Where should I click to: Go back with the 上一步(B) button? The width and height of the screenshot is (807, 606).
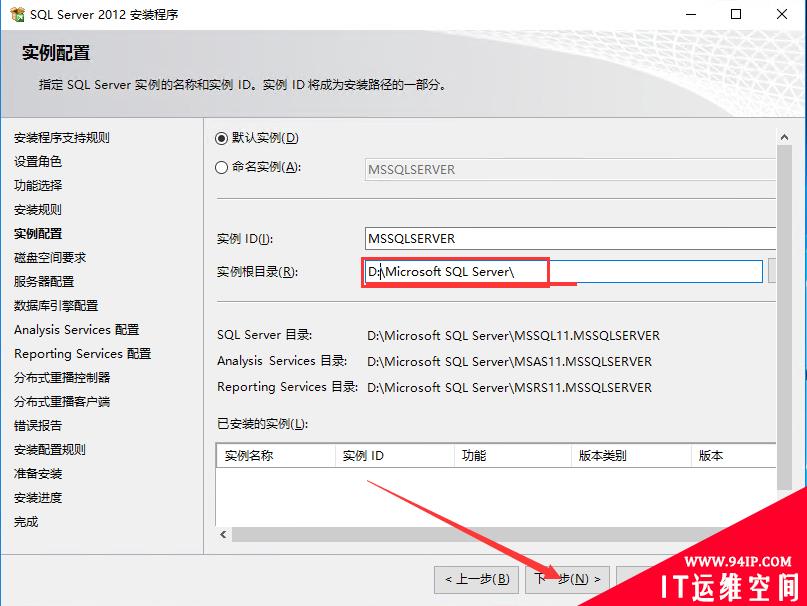click(x=477, y=579)
